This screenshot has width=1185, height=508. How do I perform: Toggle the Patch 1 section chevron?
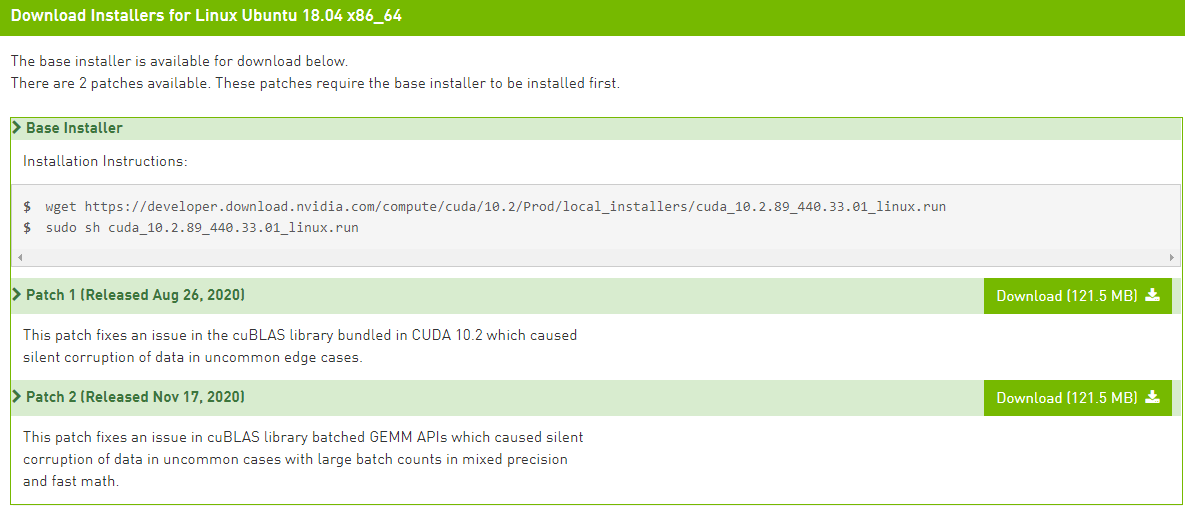click(x=17, y=295)
